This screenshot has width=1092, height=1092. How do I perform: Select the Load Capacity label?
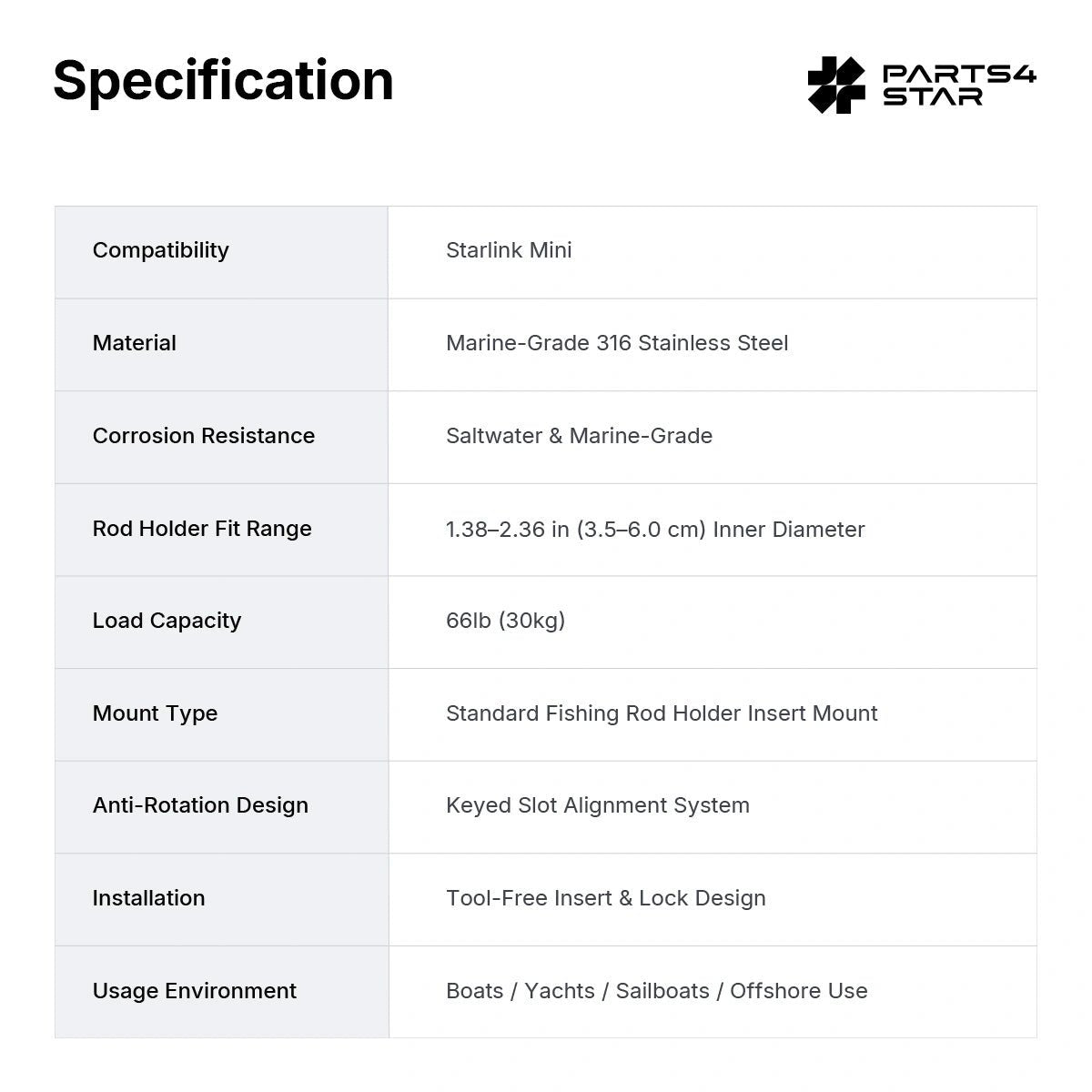pos(167,621)
